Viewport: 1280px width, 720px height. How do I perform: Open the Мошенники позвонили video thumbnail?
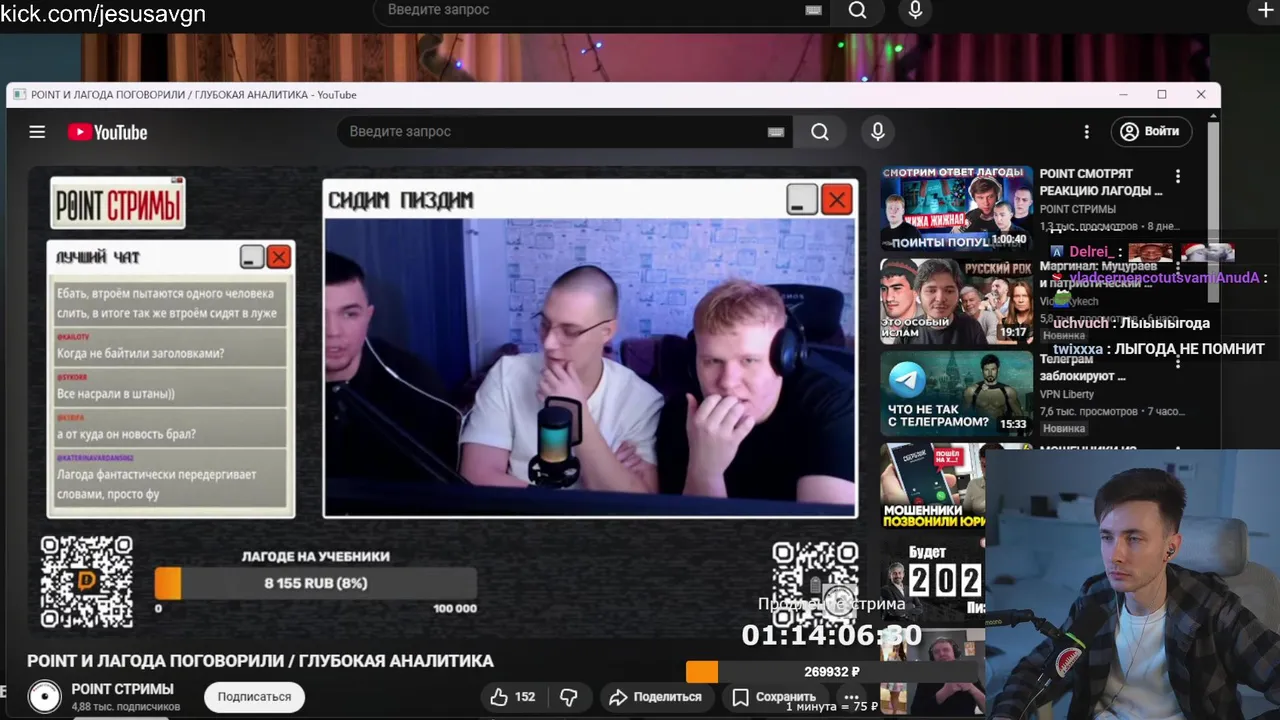pyautogui.click(x=933, y=486)
